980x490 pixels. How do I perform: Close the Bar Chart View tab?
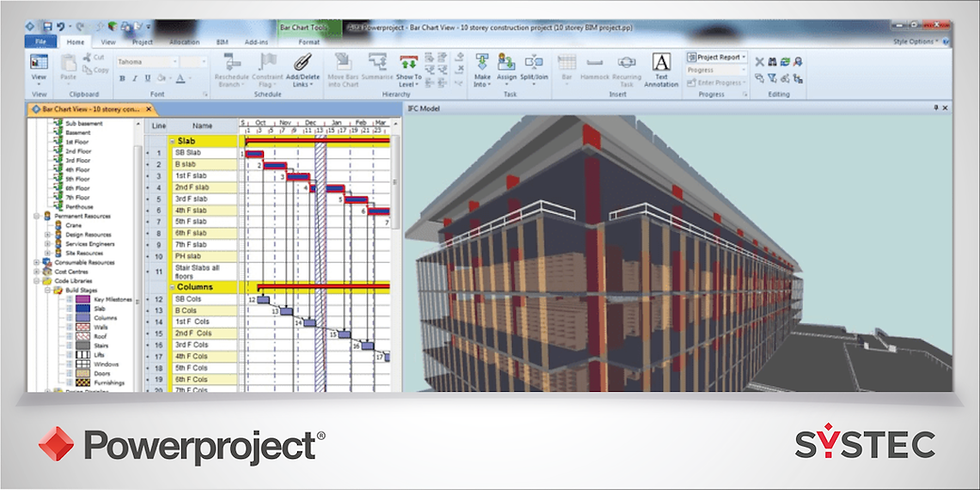pos(148,109)
